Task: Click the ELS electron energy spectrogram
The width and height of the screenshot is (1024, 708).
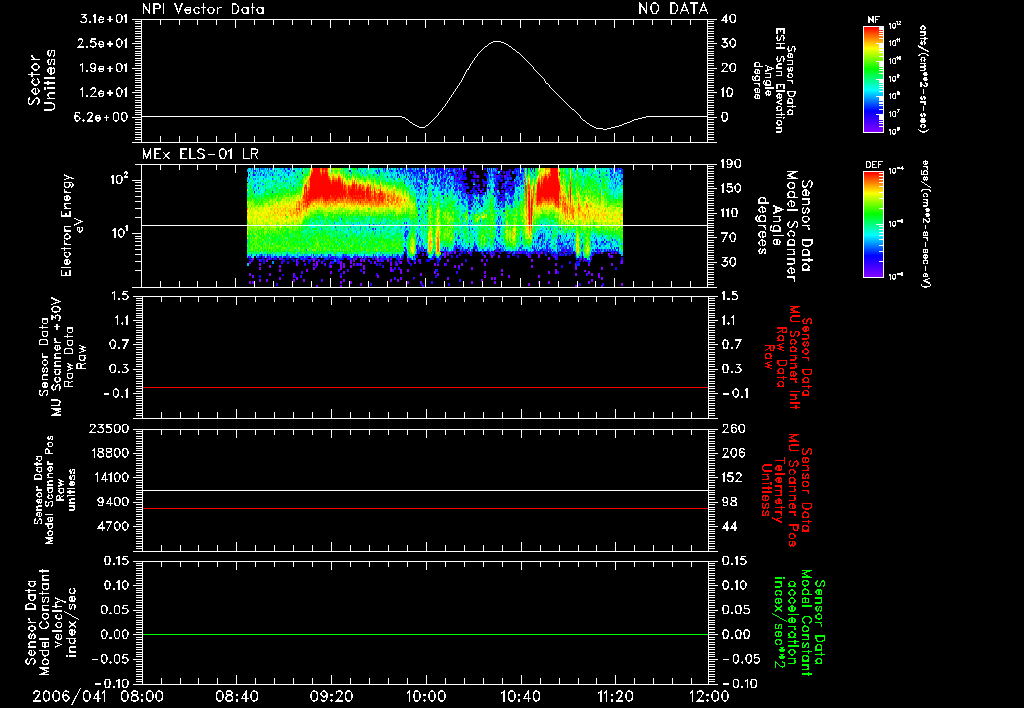Action: coord(434,227)
